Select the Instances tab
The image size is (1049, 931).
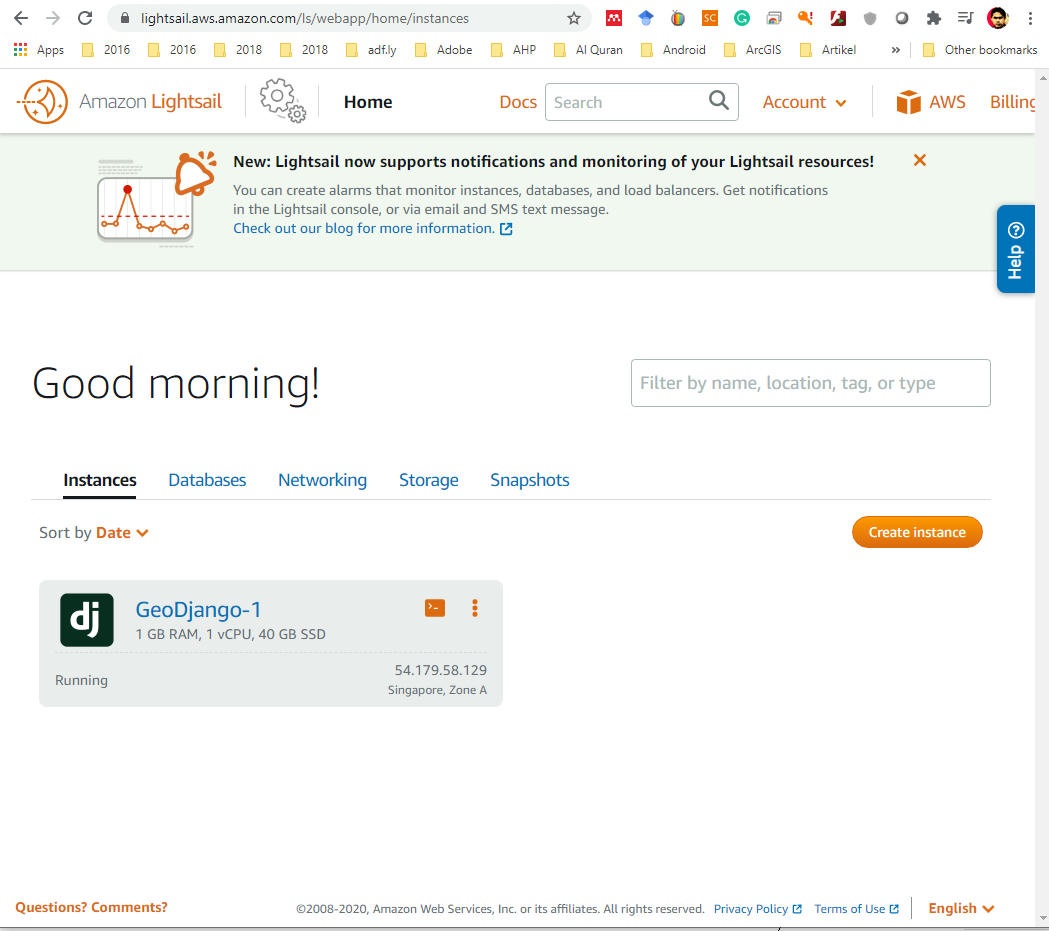click(x=100, y=480)
